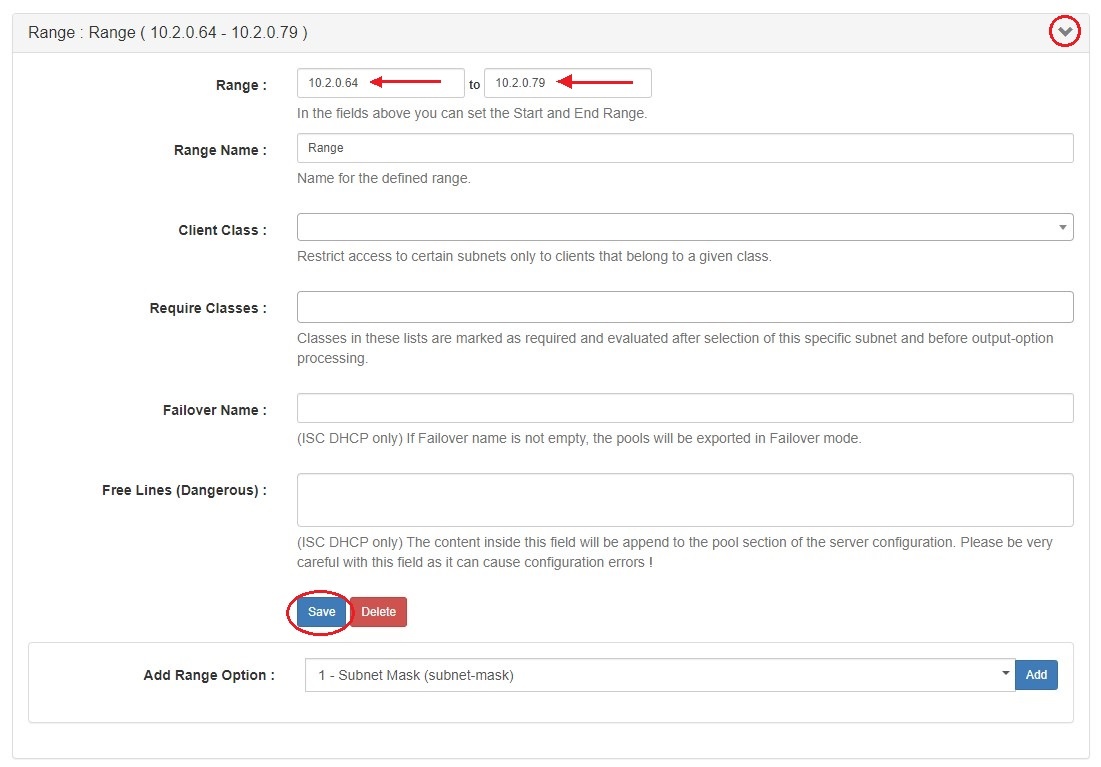
Task: Click the "Free Lines (Dangerous) :" label
Action: [184, 490]
